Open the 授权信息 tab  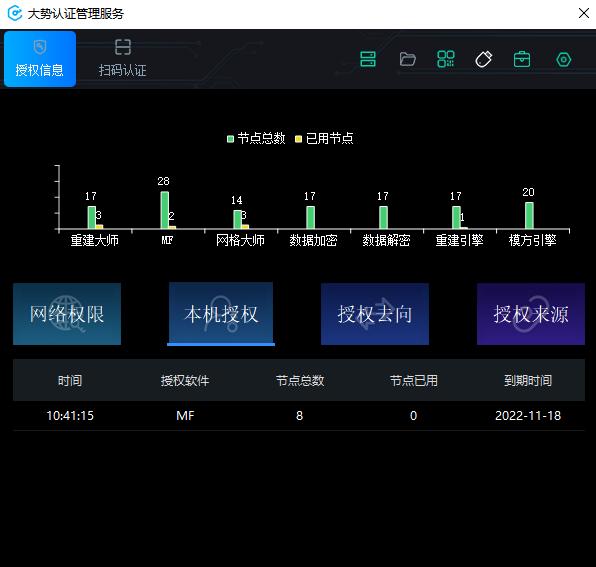click(x=40, y=59)
